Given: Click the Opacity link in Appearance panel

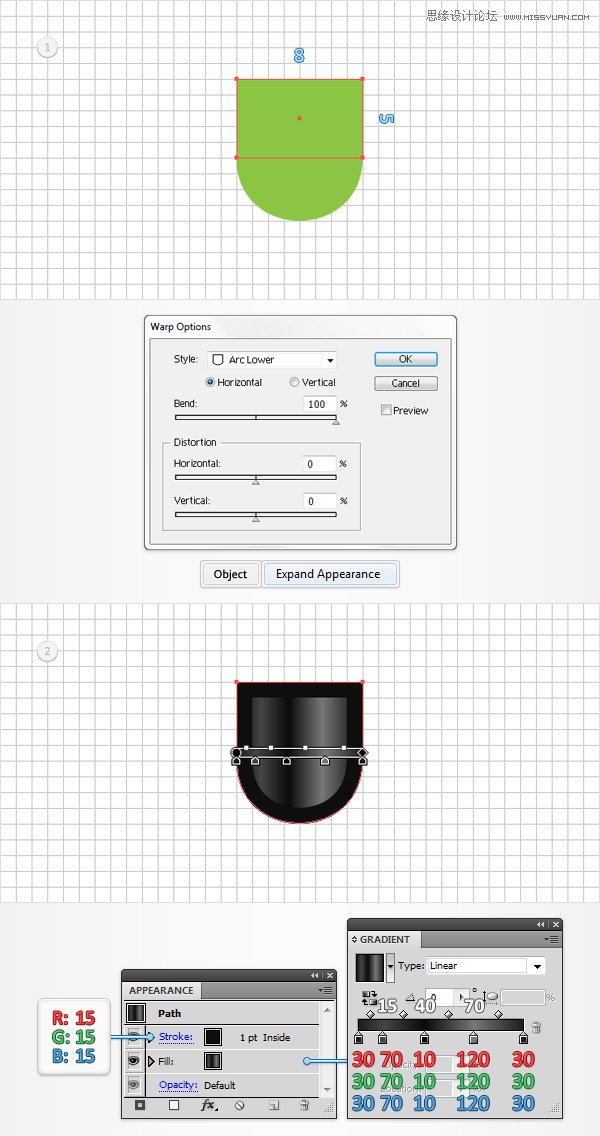Looking at the screenshot, I should pos(178,1085).
